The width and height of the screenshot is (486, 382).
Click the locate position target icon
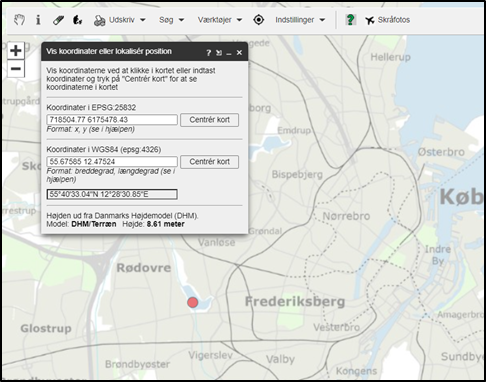[258, 20]
